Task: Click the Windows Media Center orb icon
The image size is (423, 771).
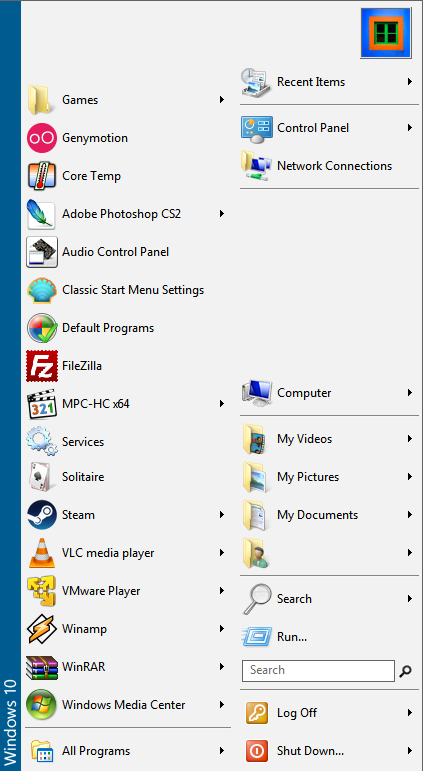Action: pyautogui.click(x=42, y=705)
